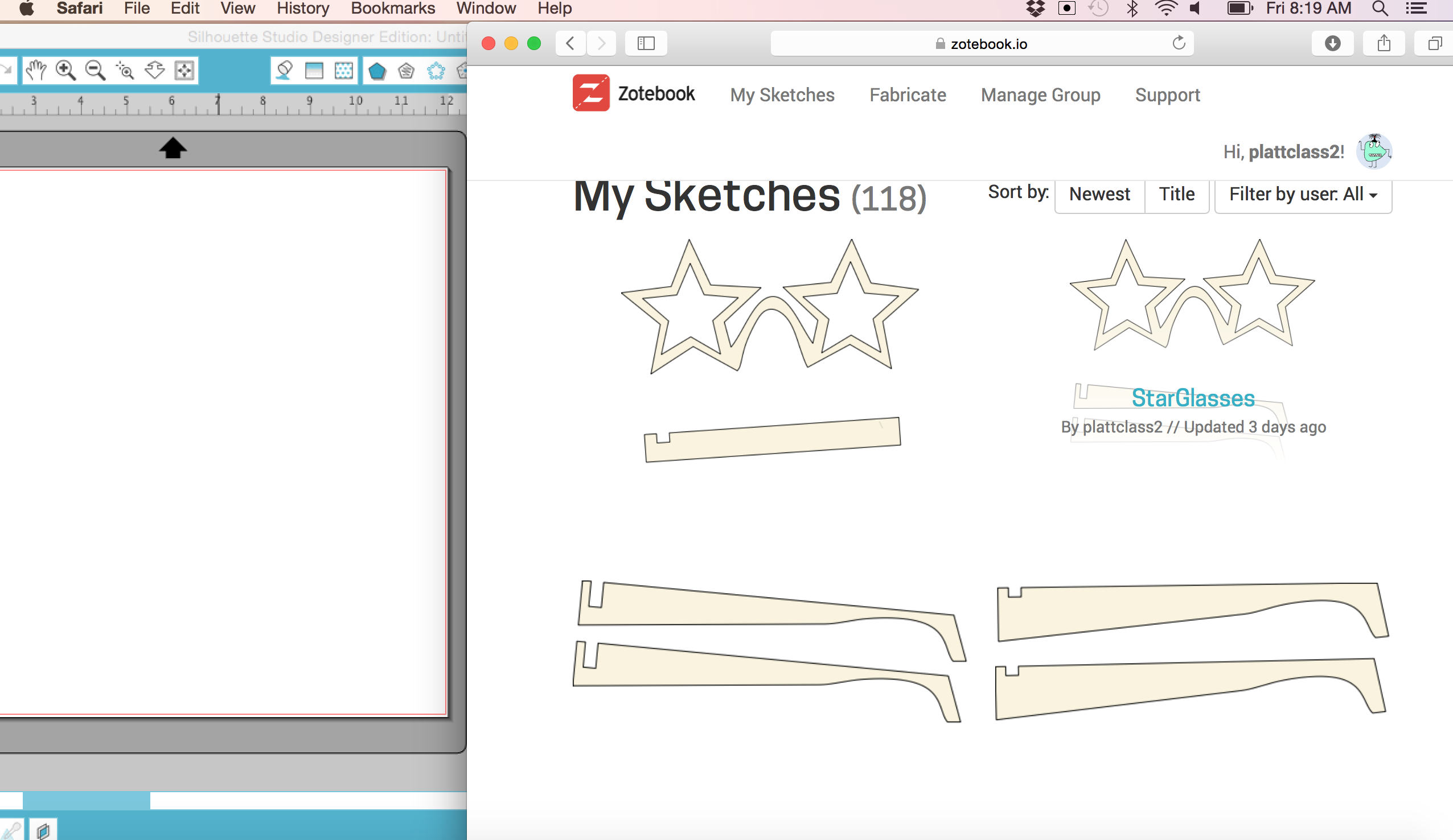Select the zoom to fit tool
This screenshot has width=1453, height=840.
(x=184, y=70)
